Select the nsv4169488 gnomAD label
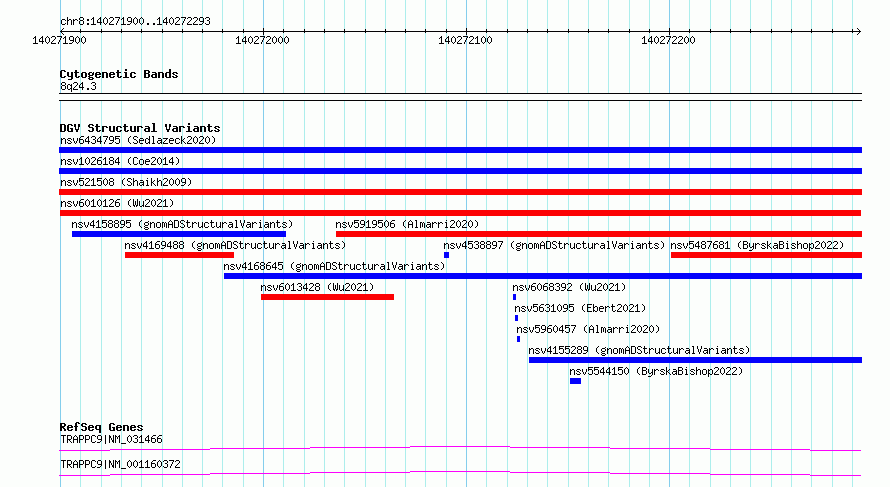 pyautogui.click(x=235, y=245)
